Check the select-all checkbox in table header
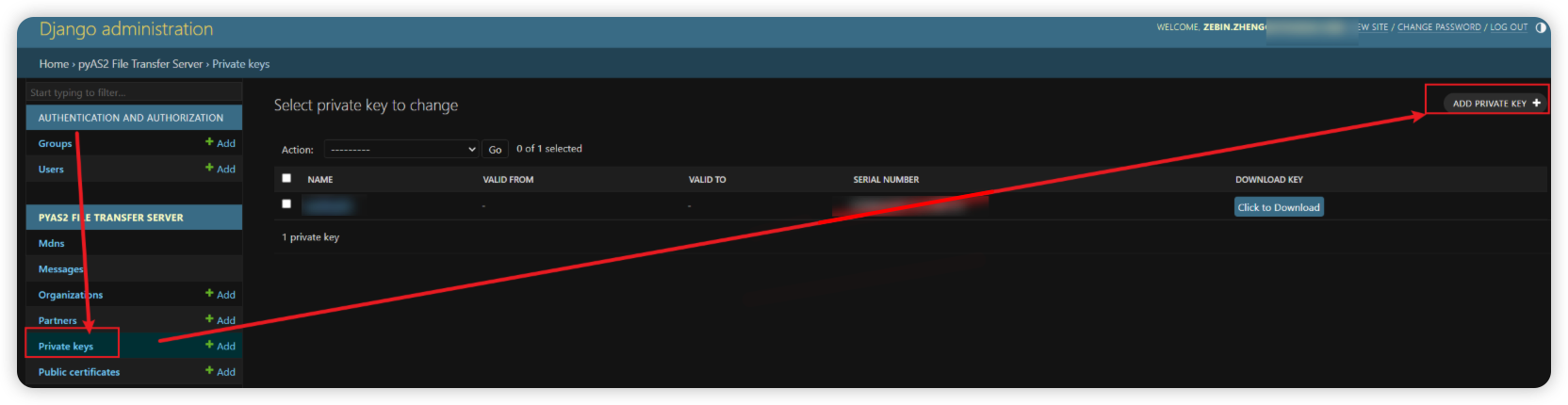1568x405 pixels. 286,178
